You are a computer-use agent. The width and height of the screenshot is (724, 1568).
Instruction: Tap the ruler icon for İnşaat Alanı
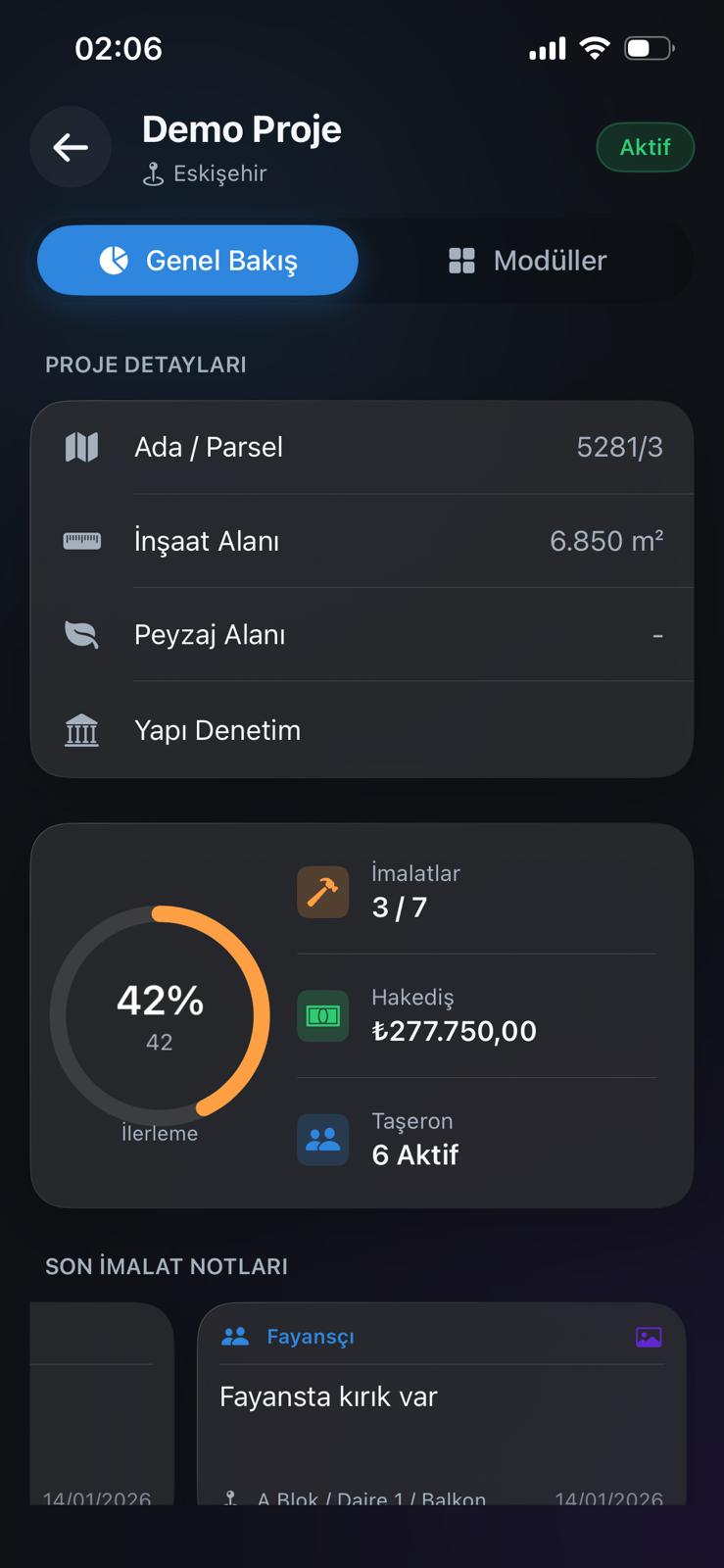(x=81, y=541)
